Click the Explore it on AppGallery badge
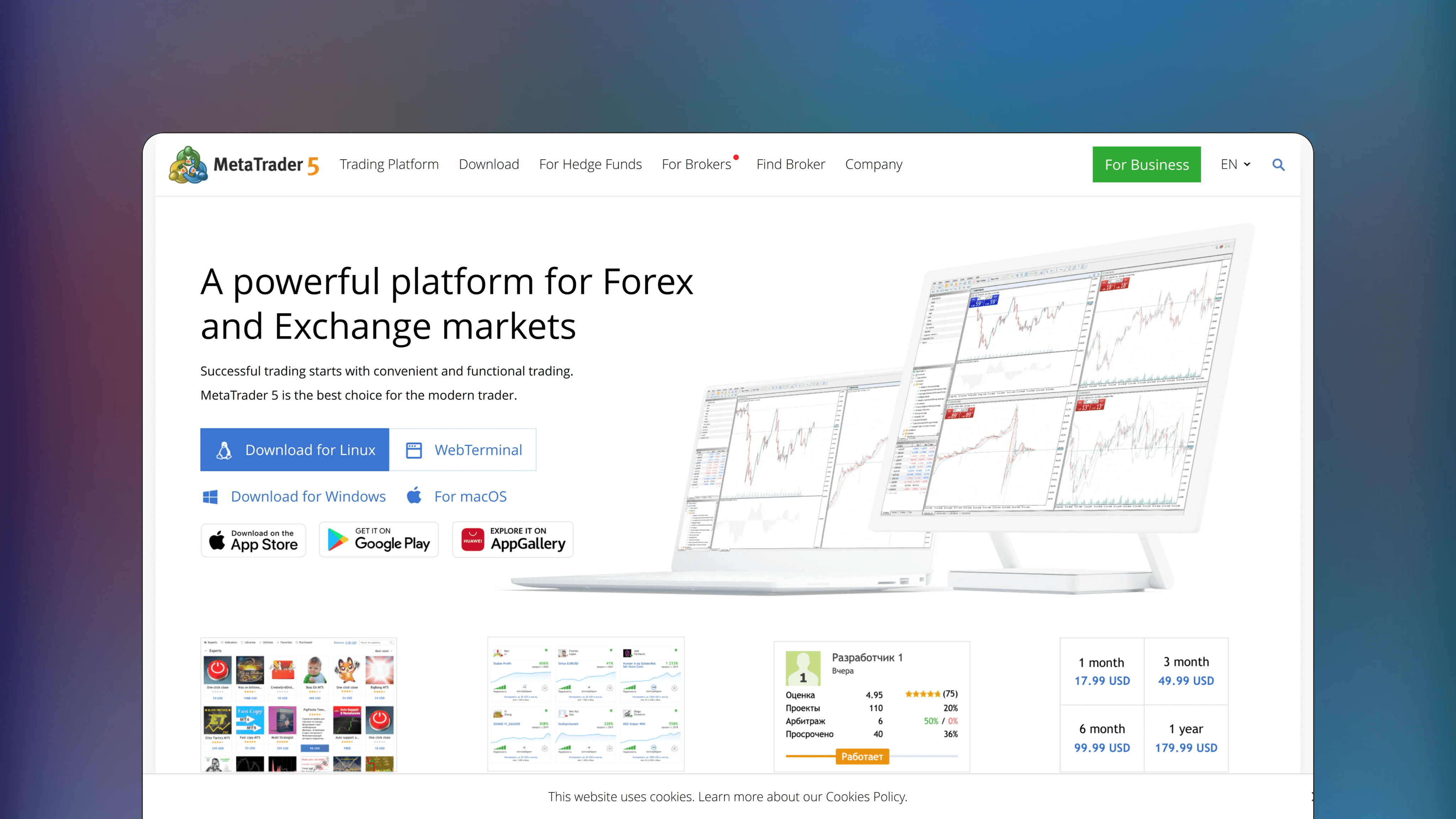Image resolution: width=1456 pixels, height=819 pixels. point(512,540)
